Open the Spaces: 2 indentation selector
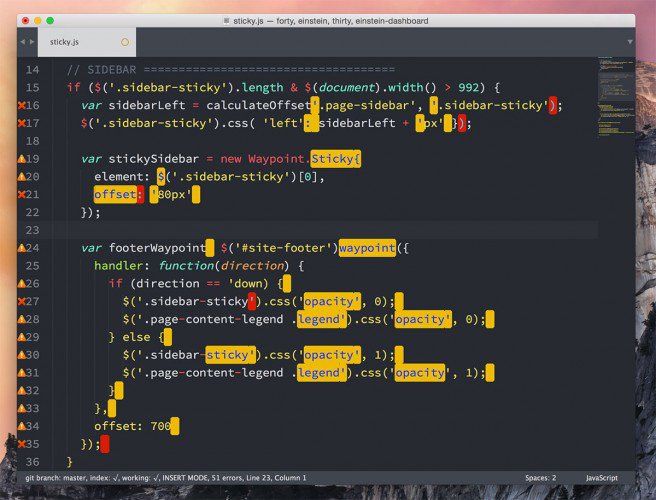This screenshot has height=500, width=656. [541, 478]
